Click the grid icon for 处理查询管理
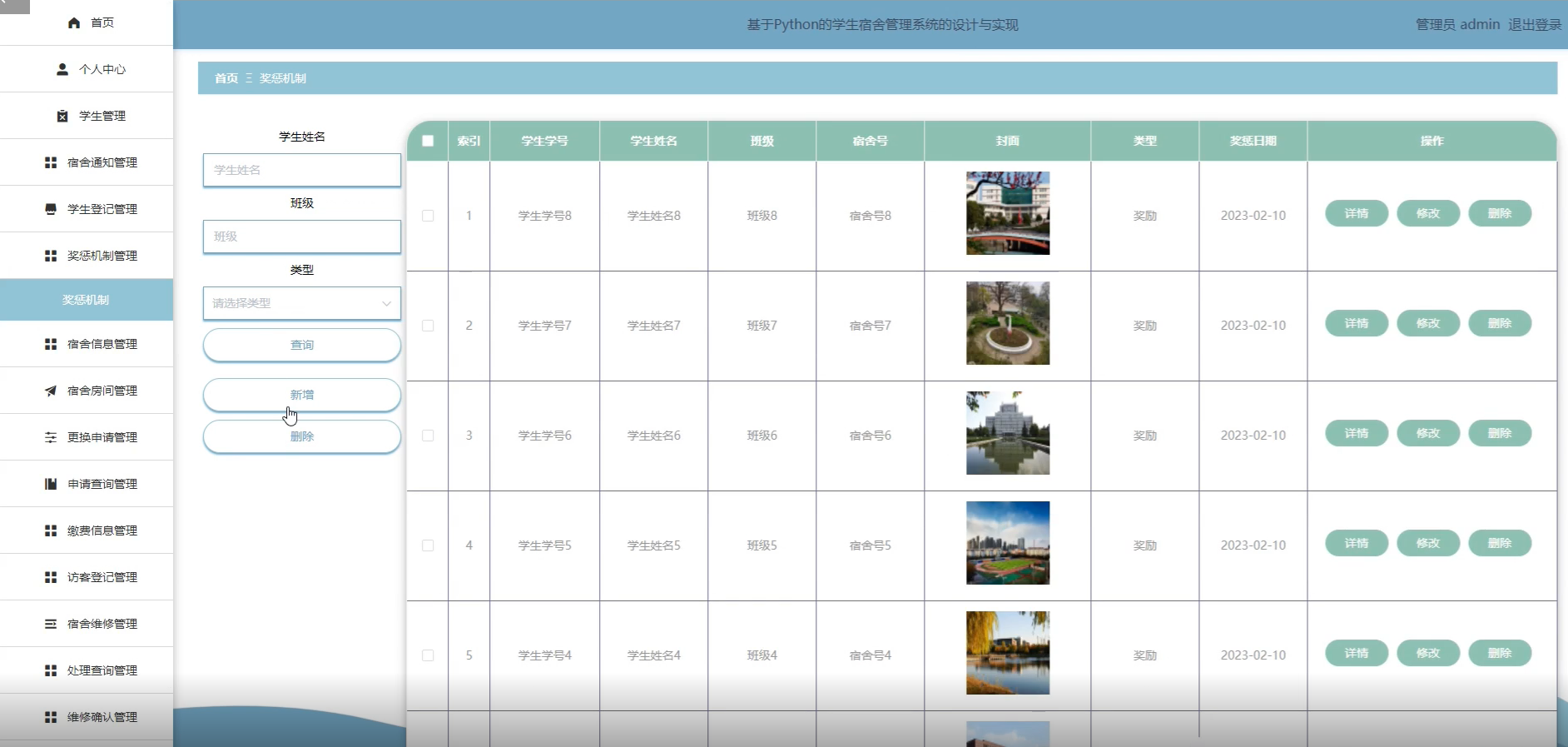The width and height of the screenshot is (1568, 747). tap(51, 670)
